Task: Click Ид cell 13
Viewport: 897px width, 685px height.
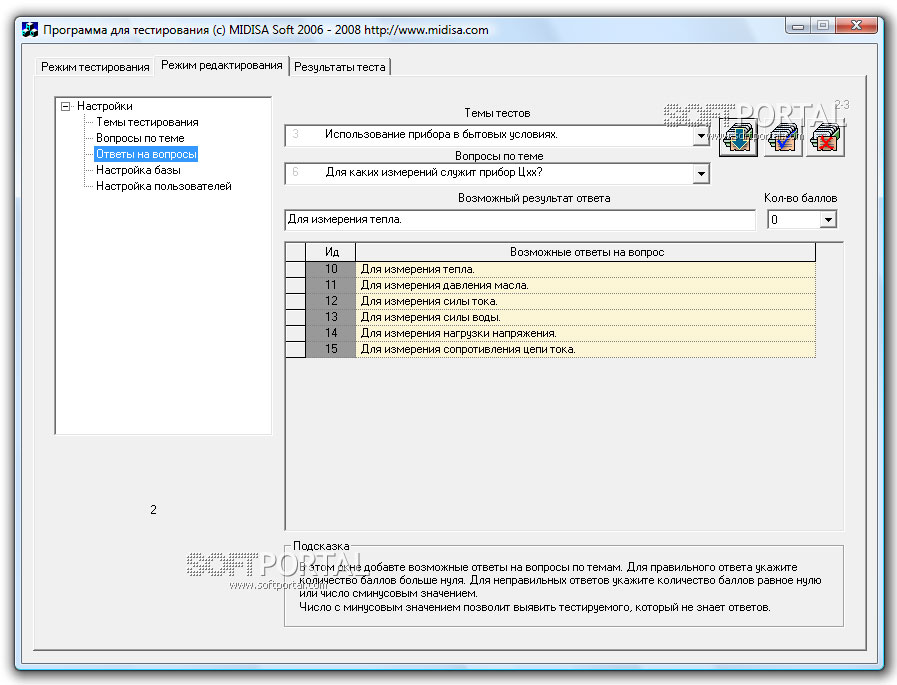Action: click(331, 318)
